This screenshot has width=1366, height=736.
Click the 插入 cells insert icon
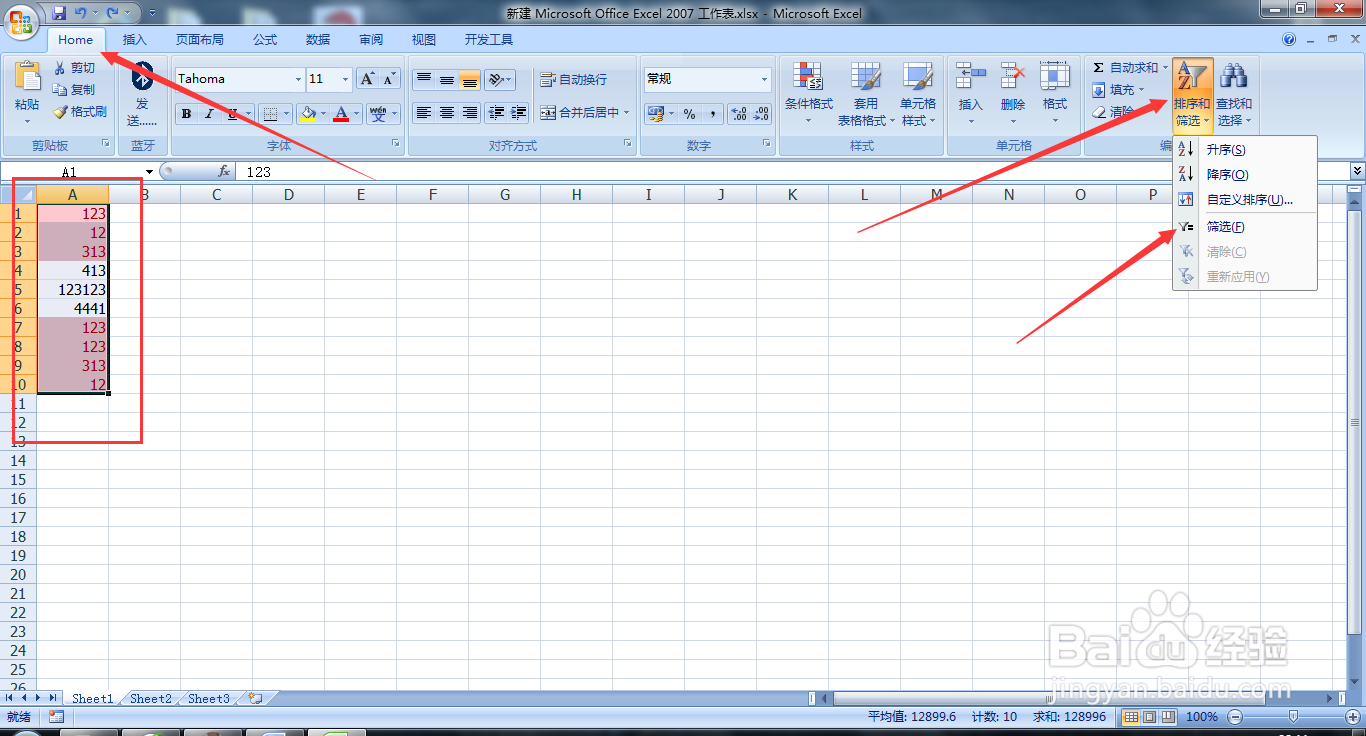pos(971,76)
